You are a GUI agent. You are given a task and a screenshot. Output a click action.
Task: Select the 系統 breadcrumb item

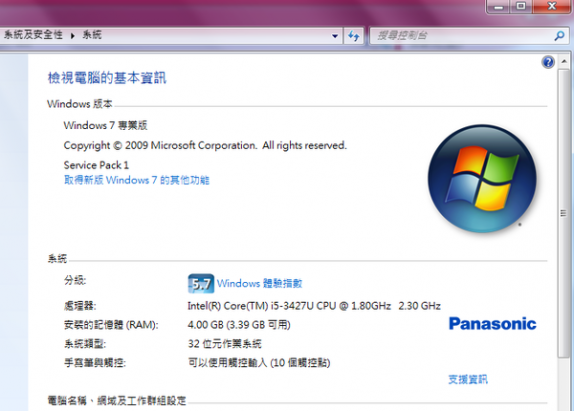[92, 35]
